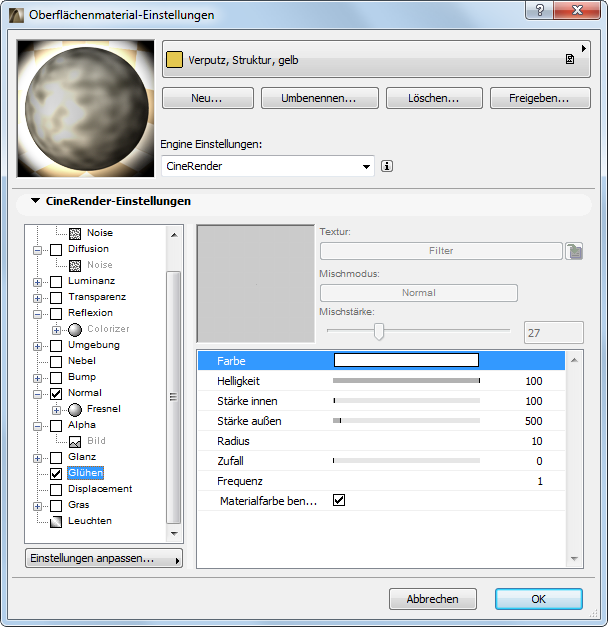Uncheck Materialfarbe benutzen checkbox
Image resolution: width=608 pixels, height=627 pixels.
[339, 500]
